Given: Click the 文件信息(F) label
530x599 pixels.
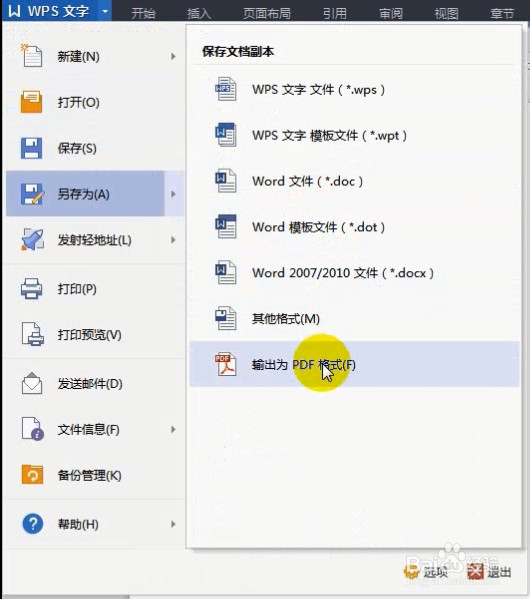Looking at the screenshot, I should pos(89,429).
